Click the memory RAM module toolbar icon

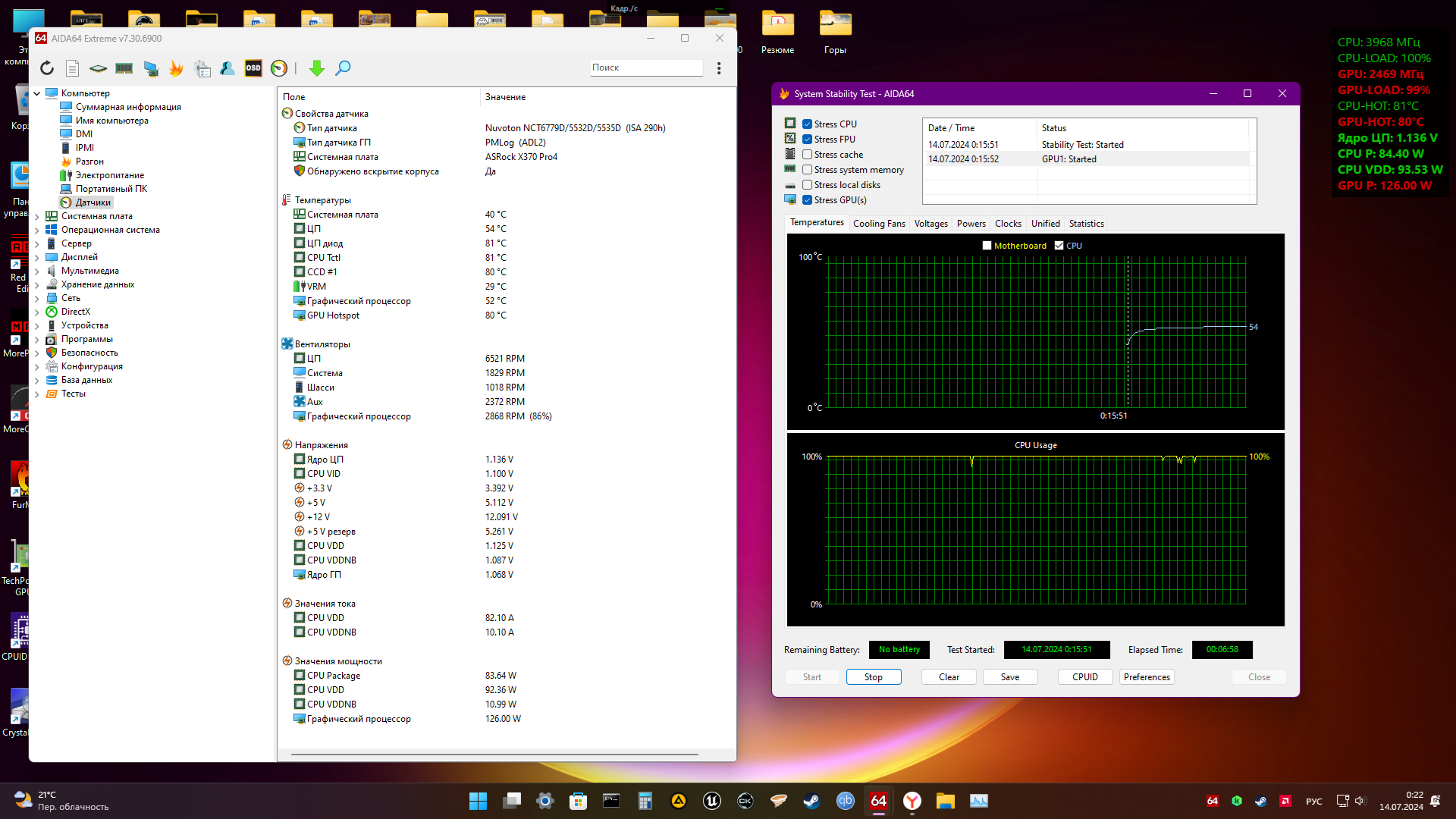click(124, 68)
